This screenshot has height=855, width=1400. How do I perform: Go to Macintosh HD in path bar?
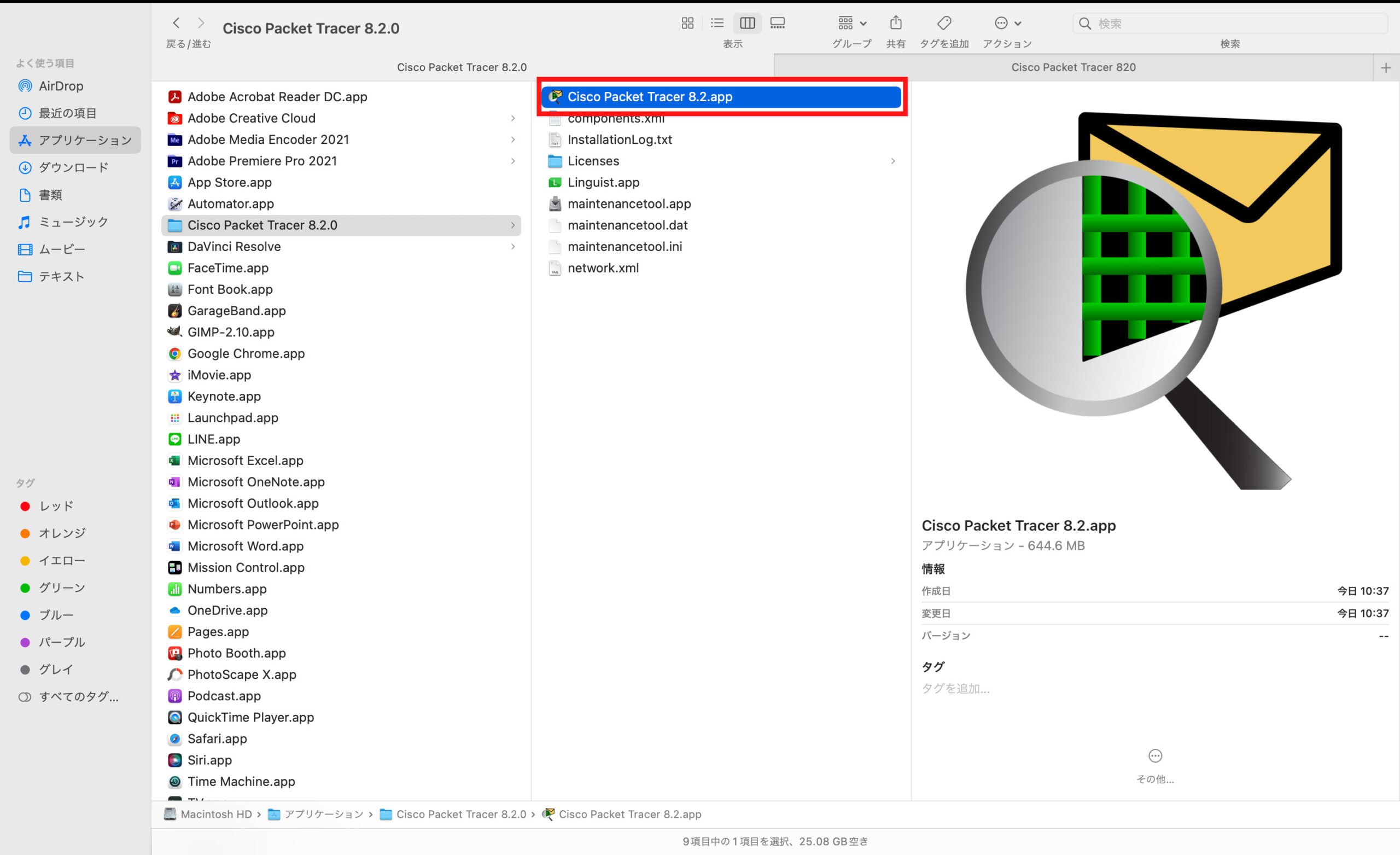coord(208,814)
